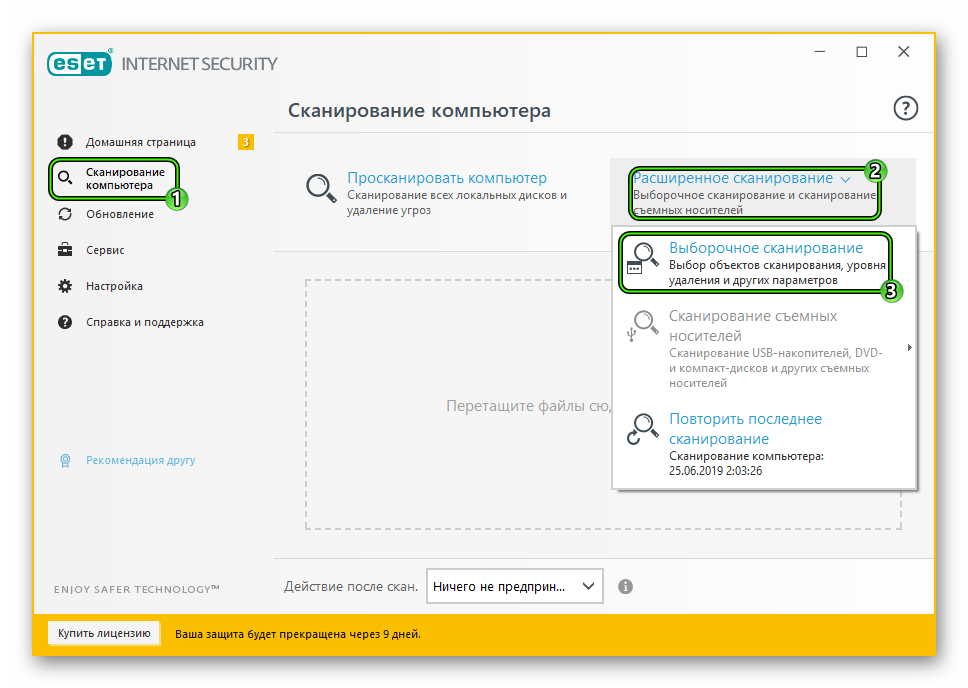Viewport: 968px width, 688px height.
Task: Click the ESET logo
Action: coord(80,63)
